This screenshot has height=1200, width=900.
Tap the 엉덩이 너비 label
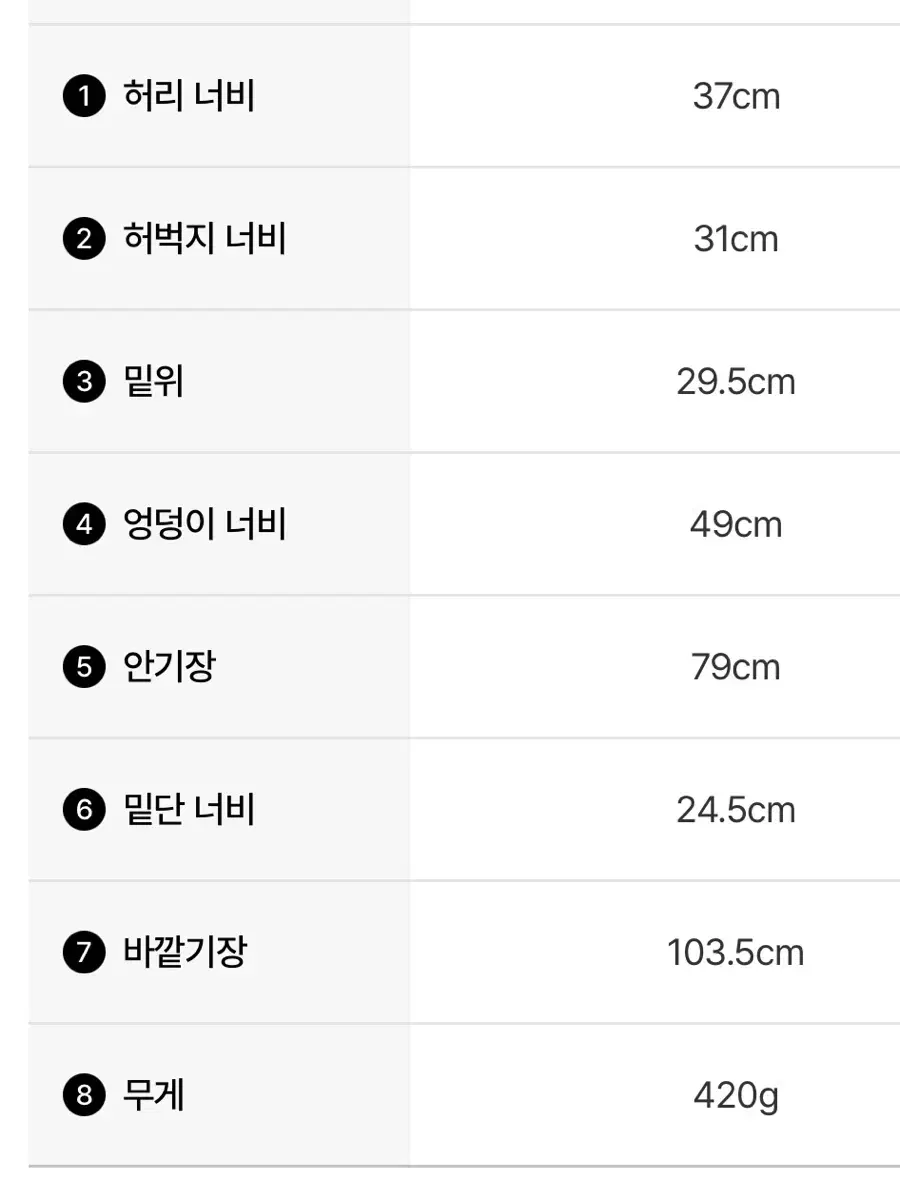click(x=204, y=525)
